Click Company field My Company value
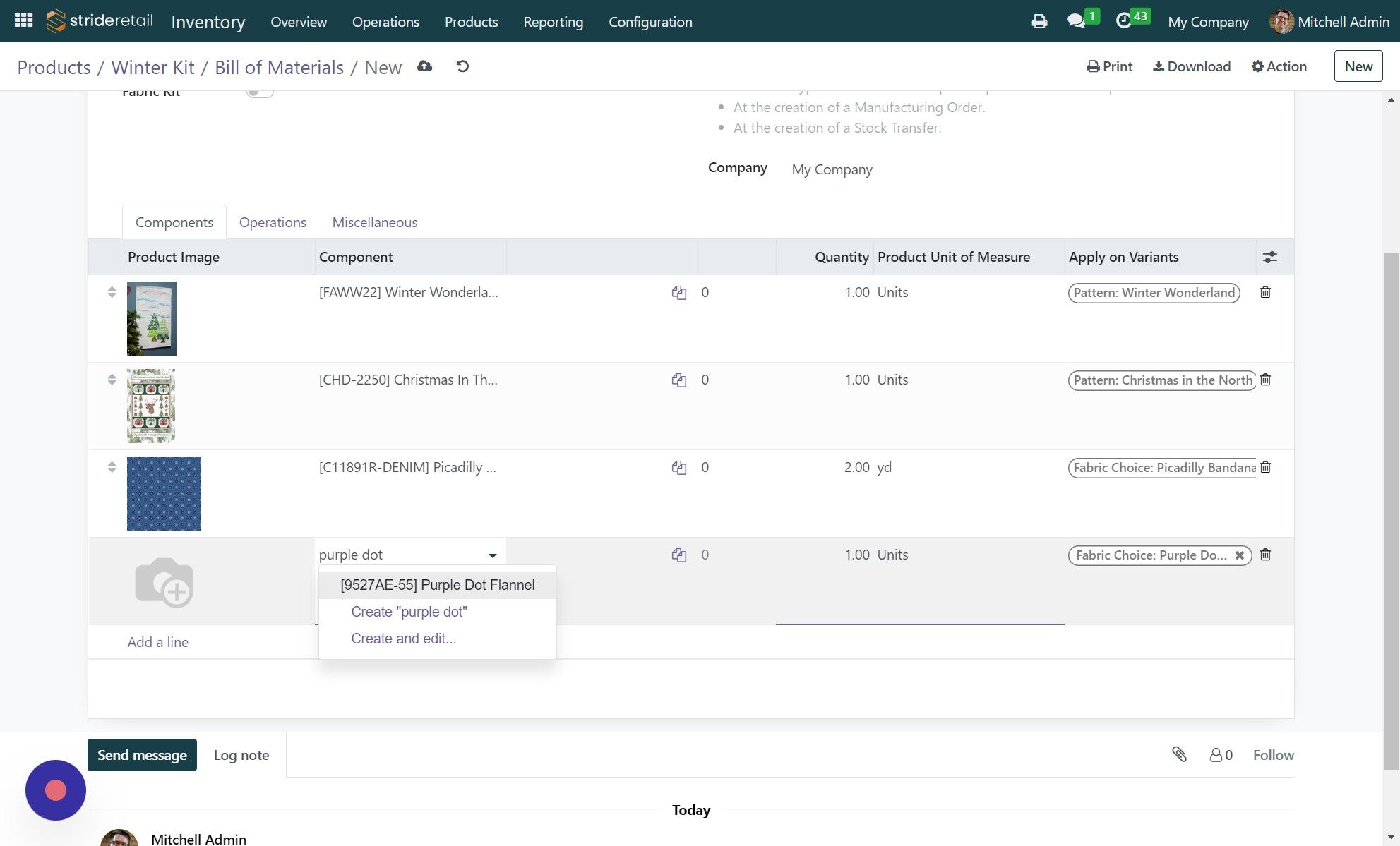Screen dimensions: 1400x846 [x=832, y=169]
